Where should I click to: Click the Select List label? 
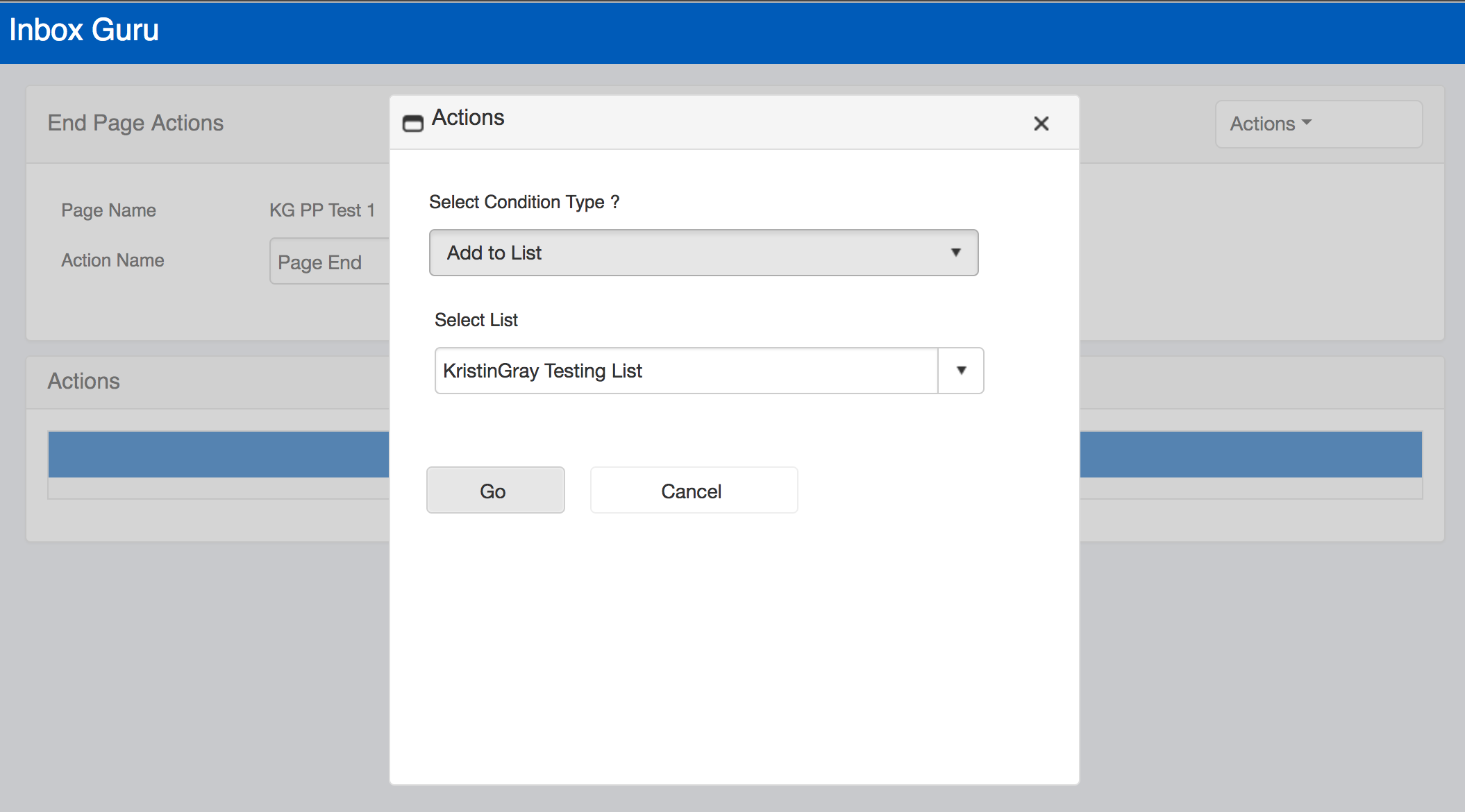[476, 320]
